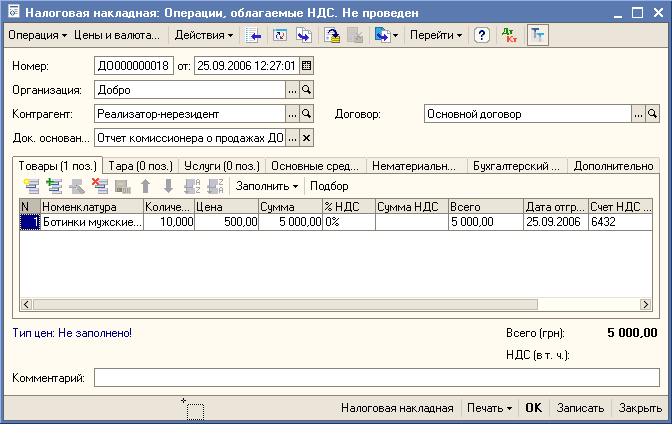Switch to the Услуги (0 поз.) tab
The height and width of the screenshot is (424, 672).
[222, 166]
